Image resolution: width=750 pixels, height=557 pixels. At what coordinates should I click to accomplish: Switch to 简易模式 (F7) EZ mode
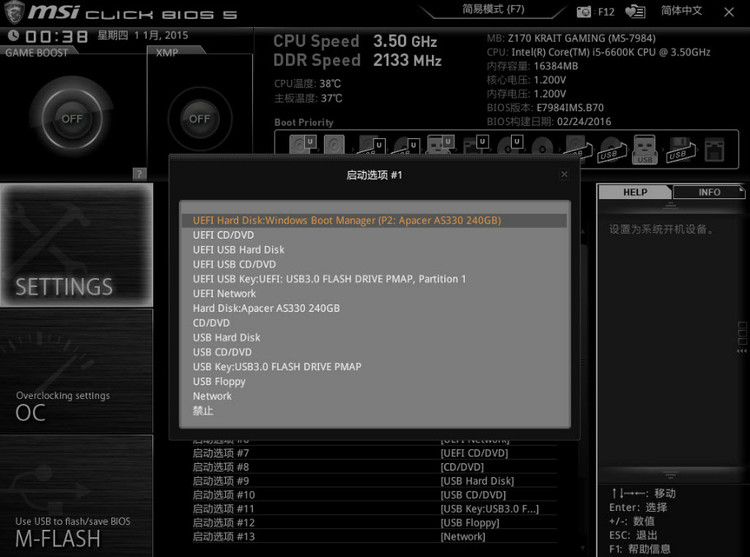point(493,9)
